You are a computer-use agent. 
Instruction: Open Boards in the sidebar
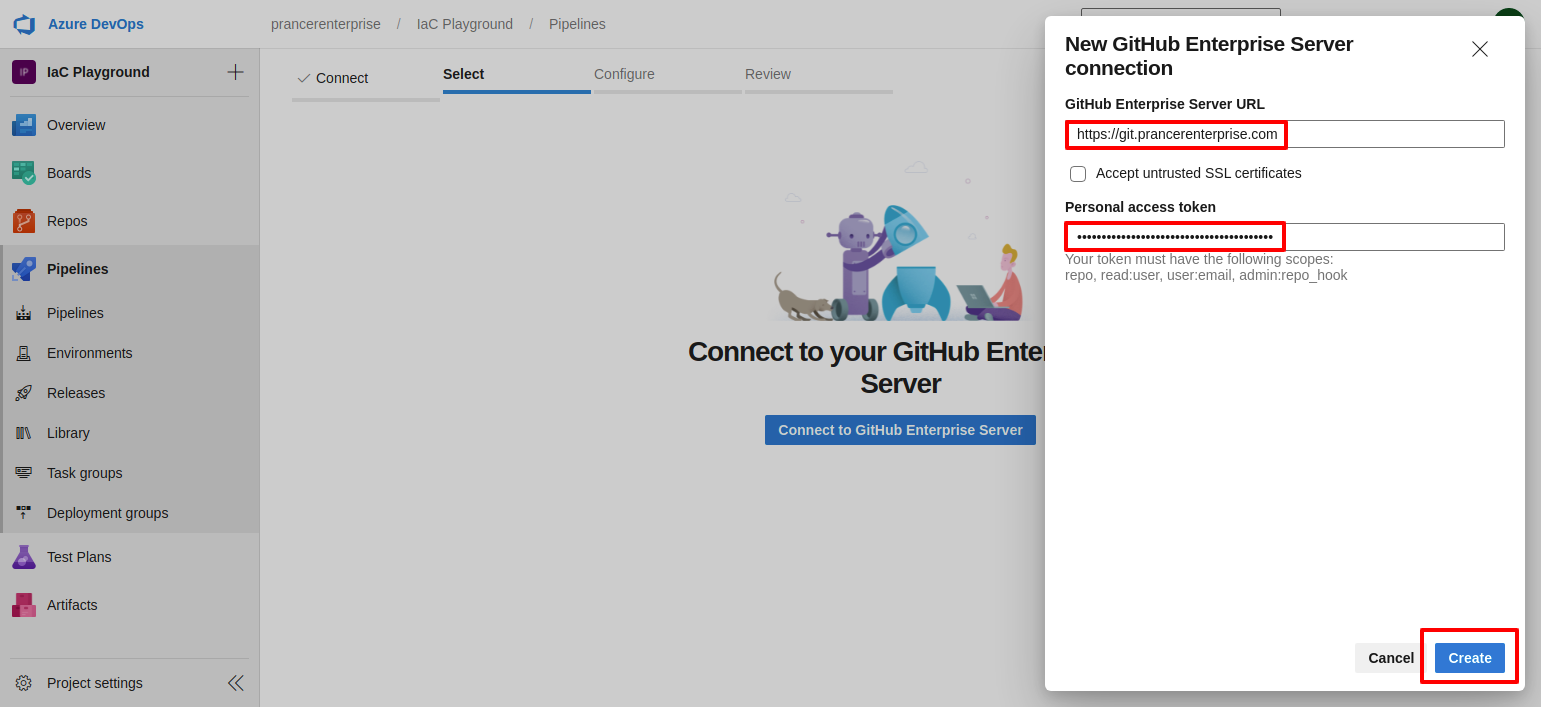(x=69, y=173)
